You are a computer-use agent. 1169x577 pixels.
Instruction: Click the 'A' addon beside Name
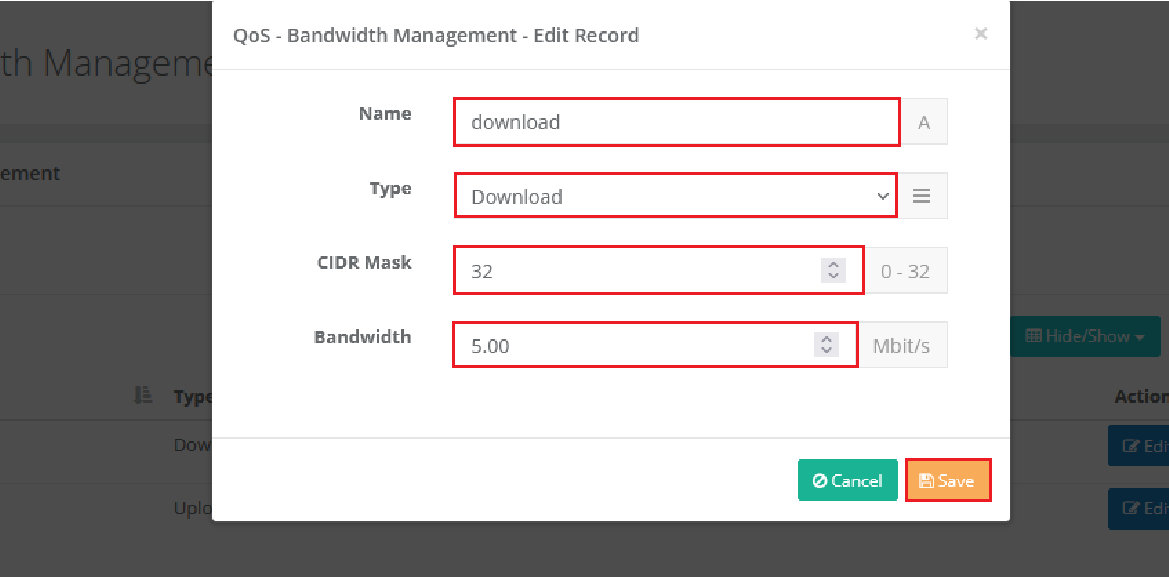coord(924,122)
